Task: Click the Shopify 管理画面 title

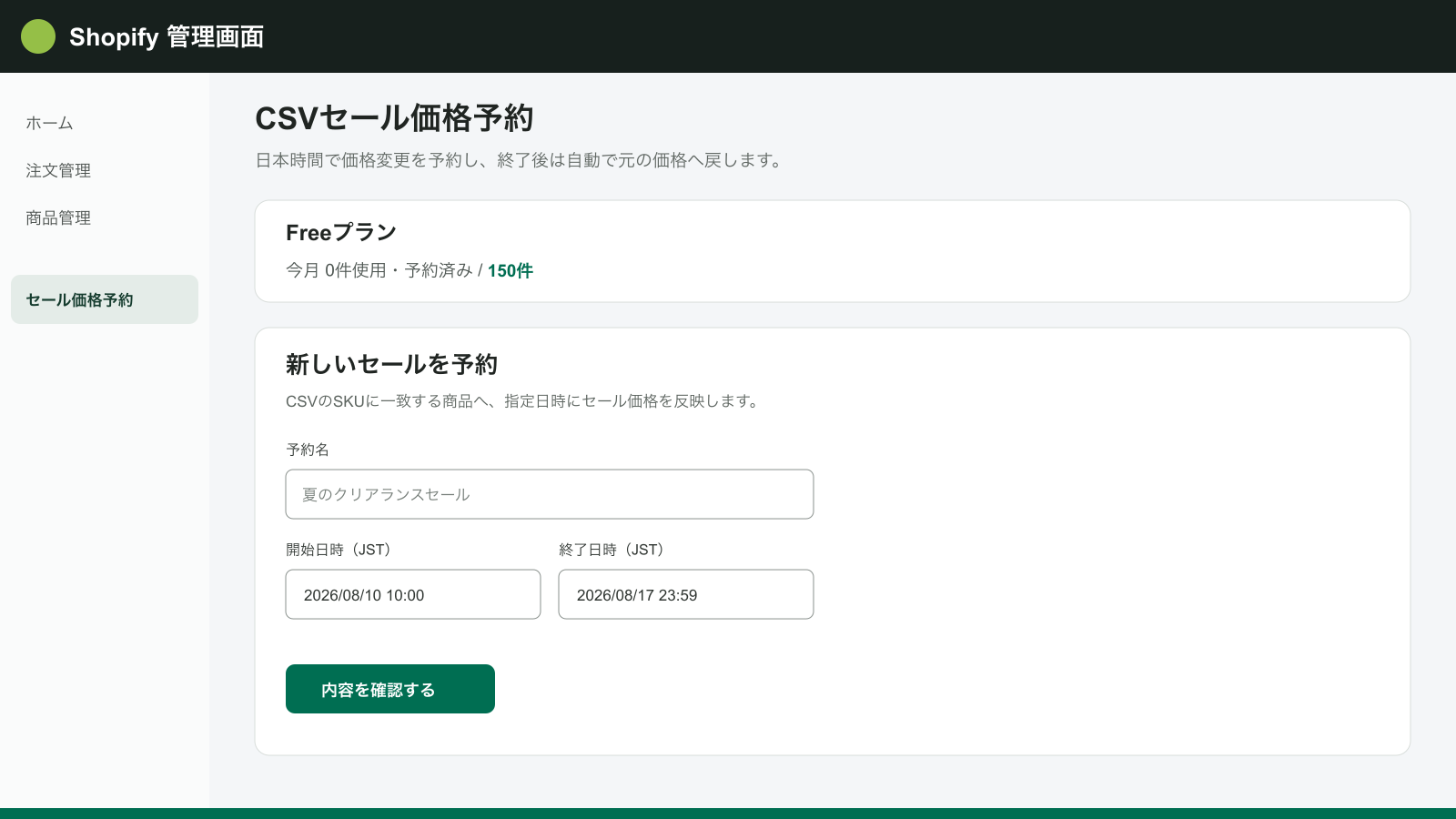Action: [167, 36]
